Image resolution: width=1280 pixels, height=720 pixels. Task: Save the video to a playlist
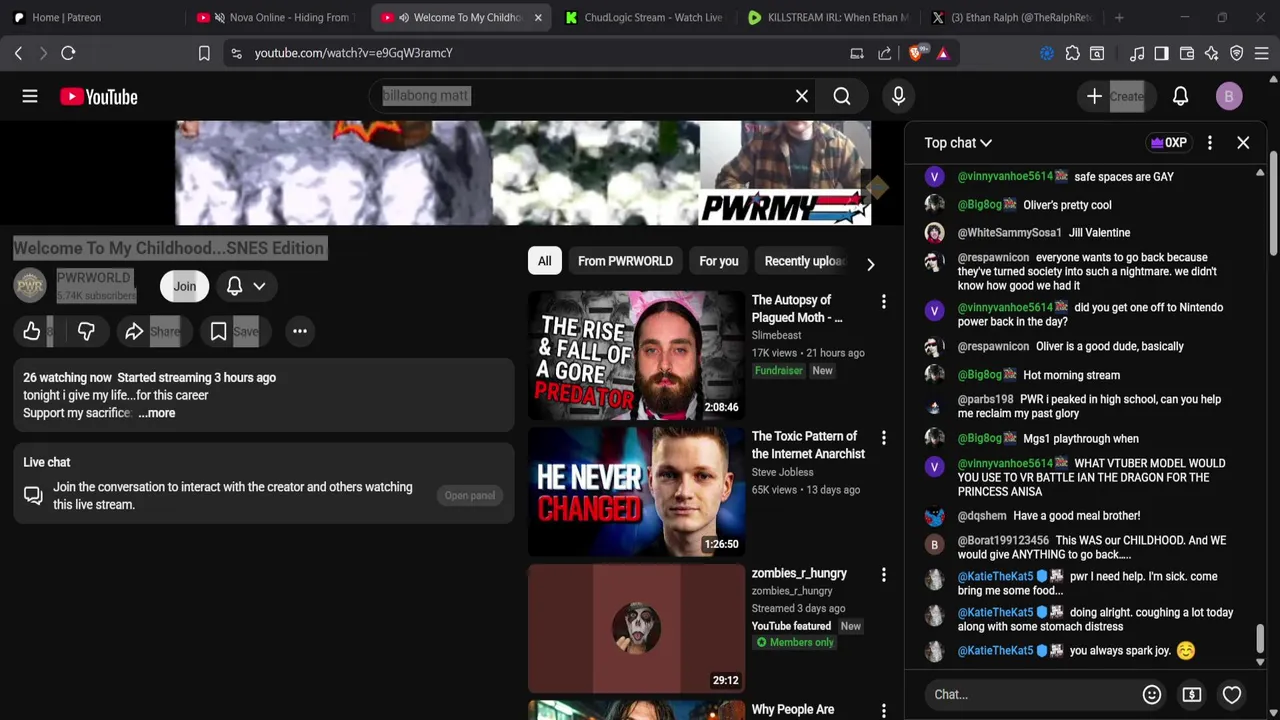[x=234, y=331]
